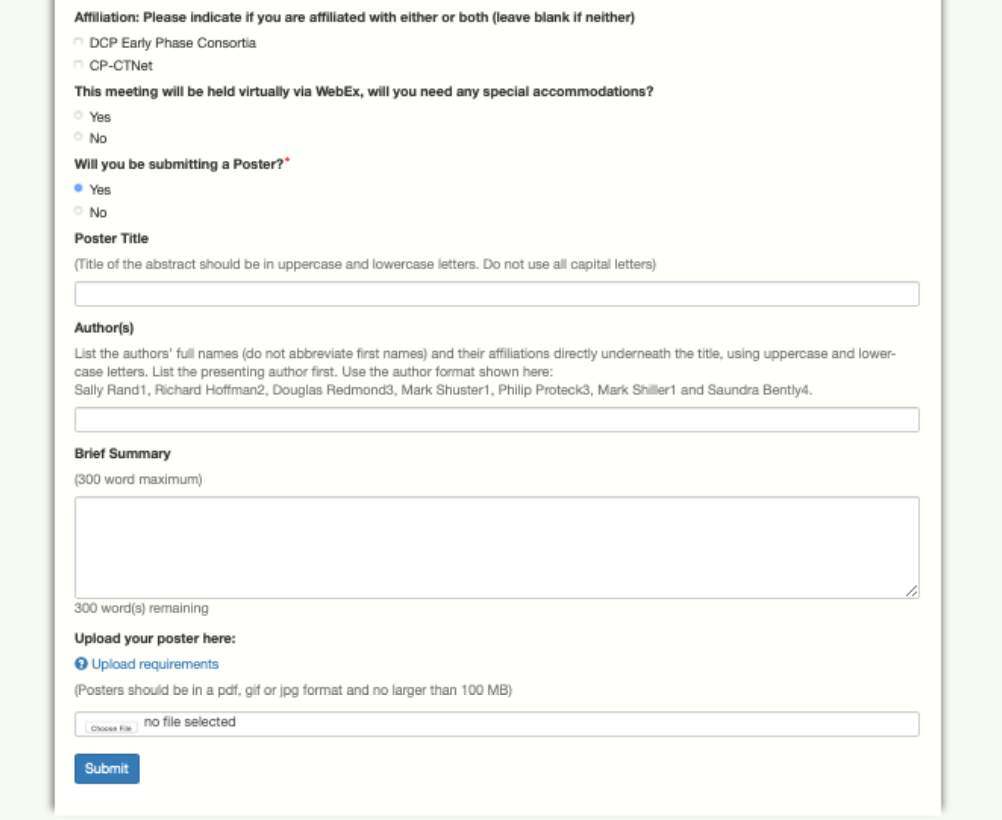Image resolution: width=1002 pixels, height=820 pixels.
Task: Pick No for submitting a Poster
Action: [79, 211]
